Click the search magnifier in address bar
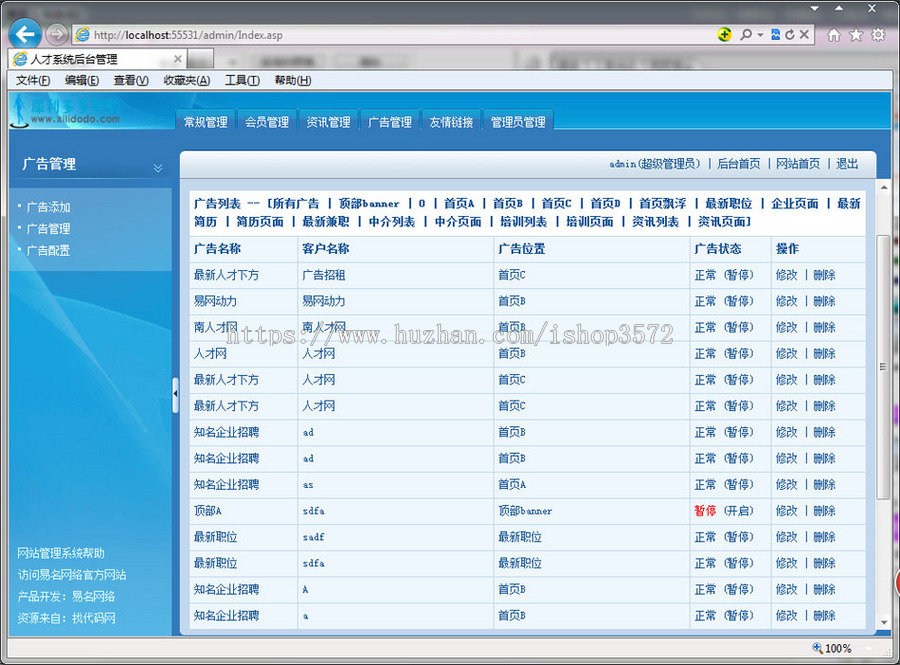 (x=746, y=34)
